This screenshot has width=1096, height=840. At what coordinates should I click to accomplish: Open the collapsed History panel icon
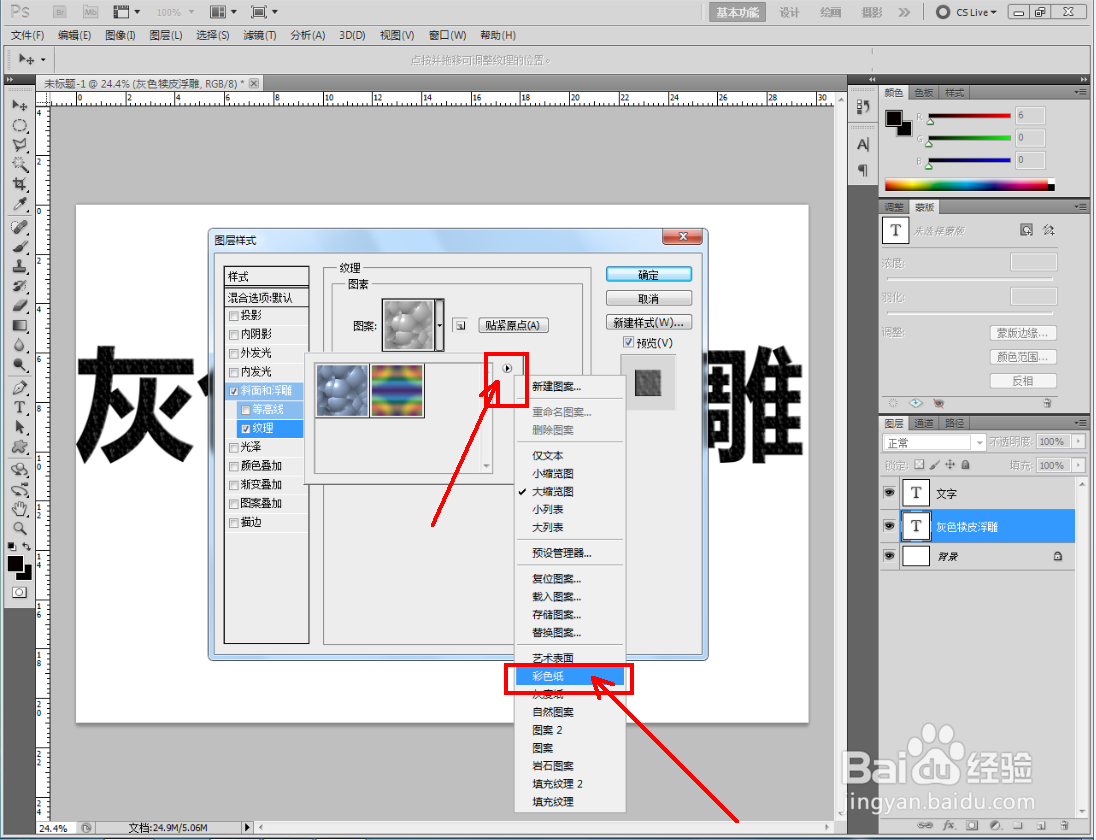point(863,107)
